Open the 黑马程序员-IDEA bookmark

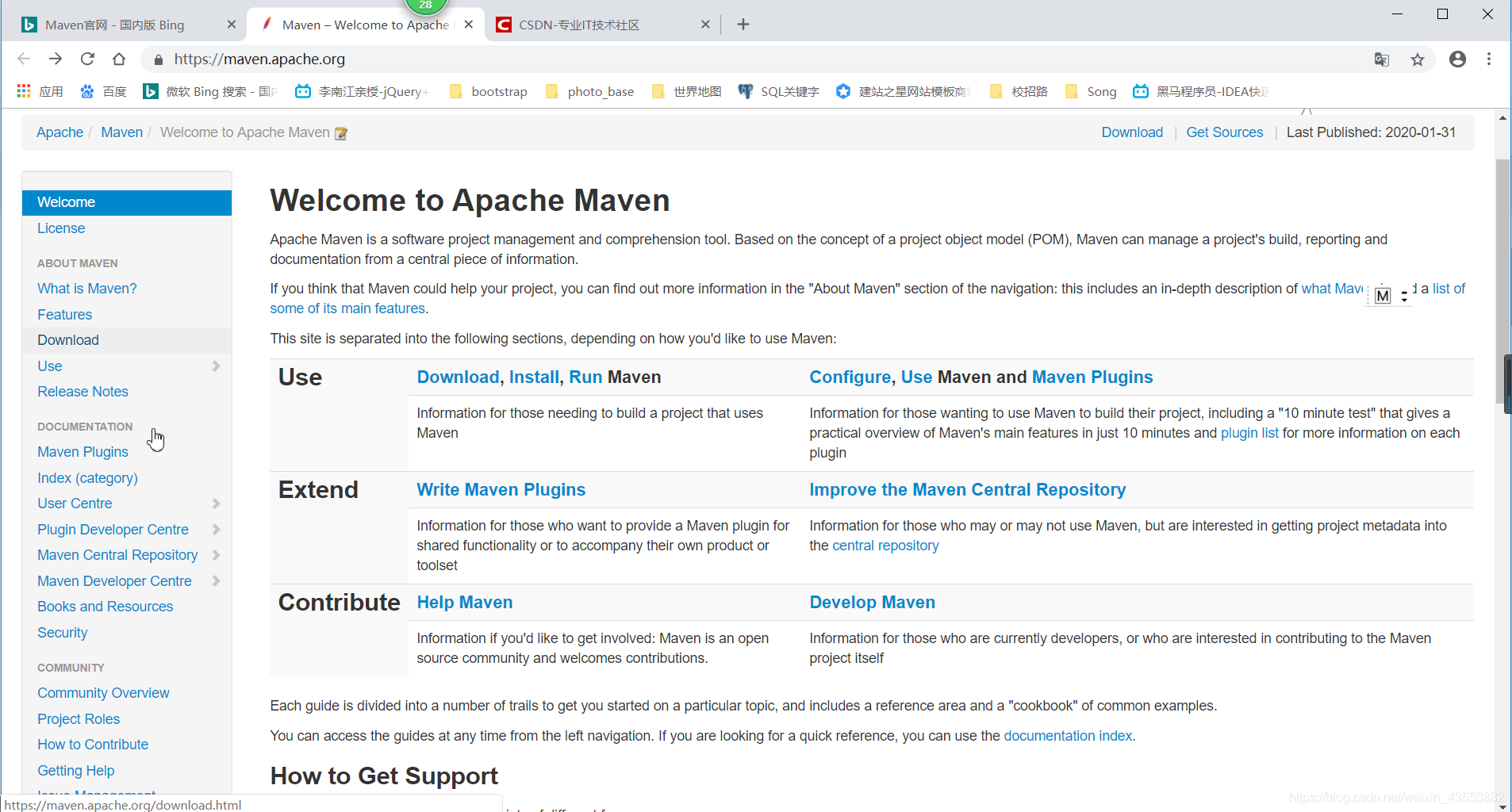1201,91
